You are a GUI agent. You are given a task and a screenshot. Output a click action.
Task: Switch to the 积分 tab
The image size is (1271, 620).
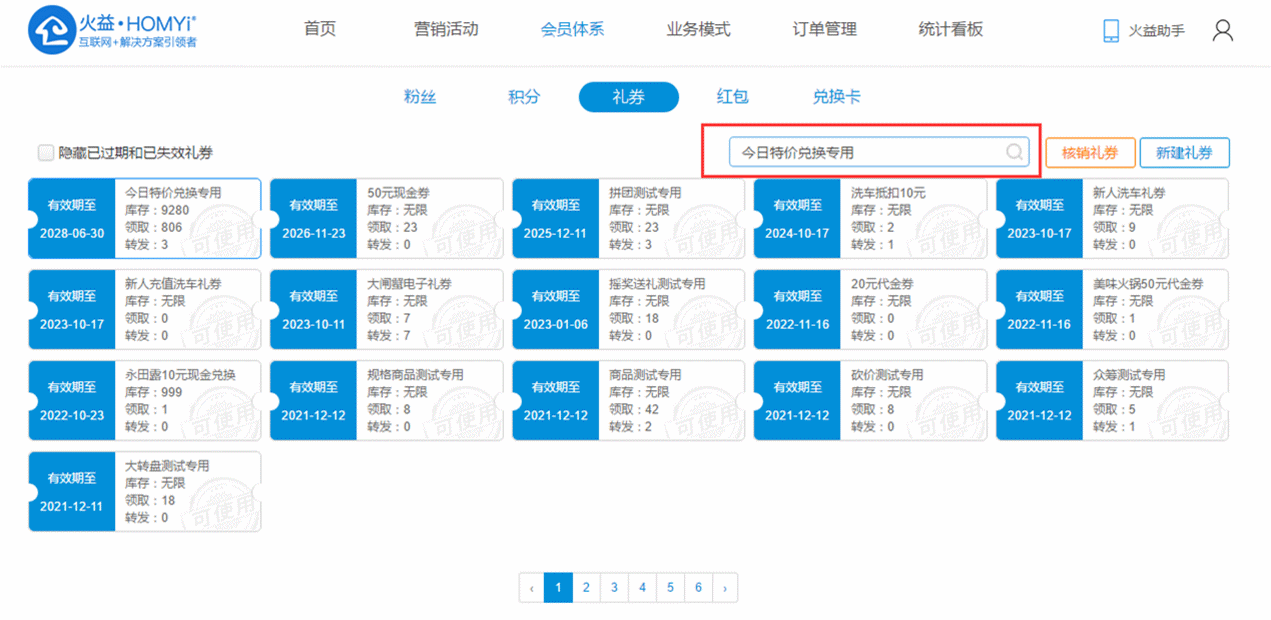[523, 97]
